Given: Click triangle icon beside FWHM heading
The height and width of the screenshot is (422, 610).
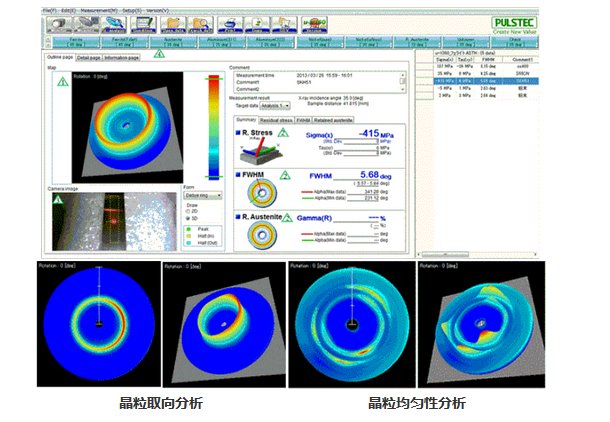Looking at the screenshot, I should (285, 175).
